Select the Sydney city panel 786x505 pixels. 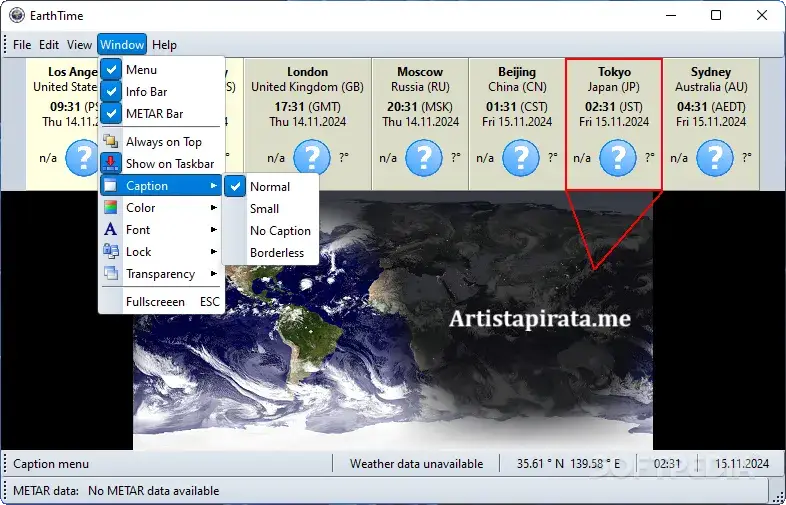click(x=711, y=124)
